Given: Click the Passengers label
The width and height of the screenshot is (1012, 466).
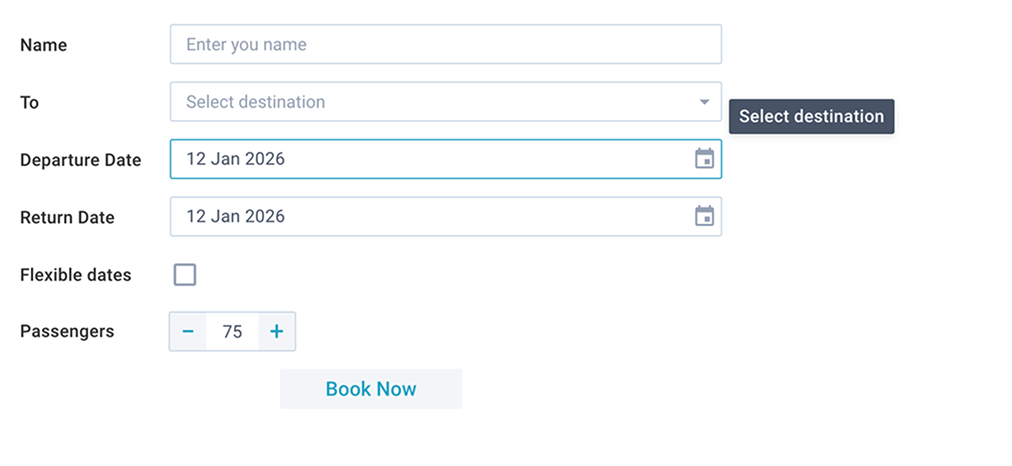Looking at the screenshot, I should click(x=67, y=331).
